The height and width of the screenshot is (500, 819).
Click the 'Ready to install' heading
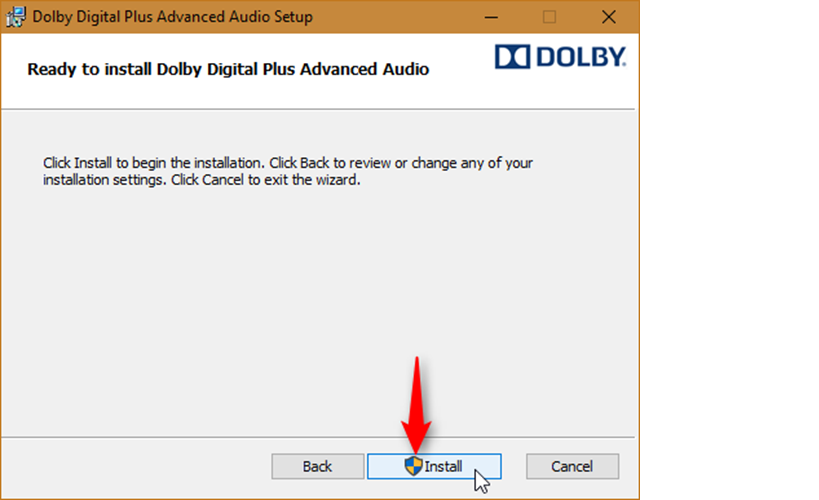228,69
